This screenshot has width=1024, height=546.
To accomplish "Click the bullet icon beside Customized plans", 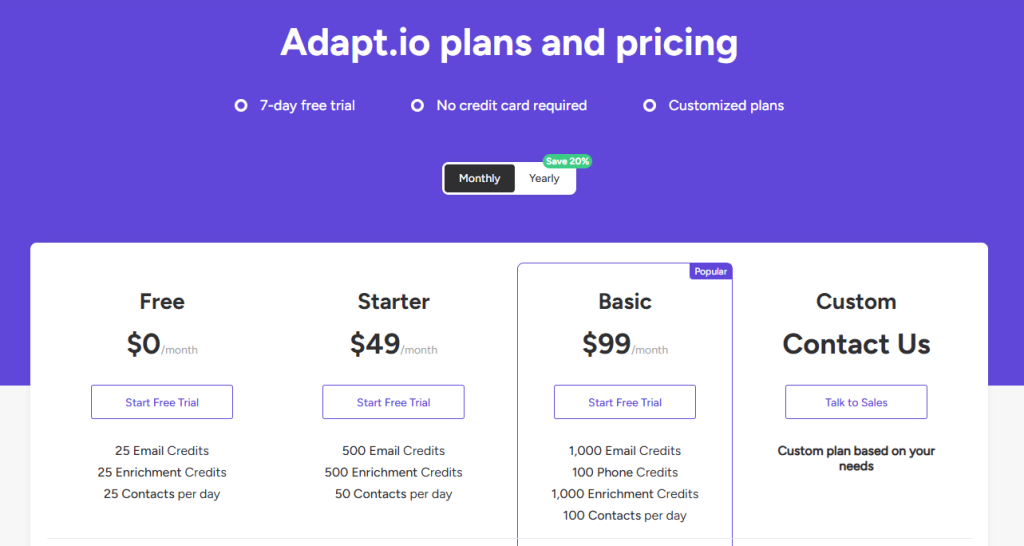I will [650, 105].
